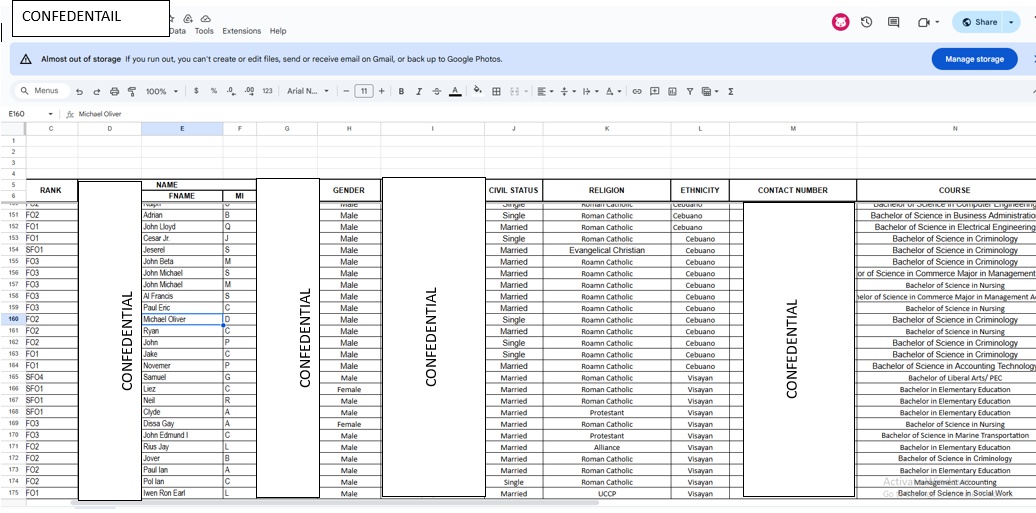Search the Menus box

point(41,91)
